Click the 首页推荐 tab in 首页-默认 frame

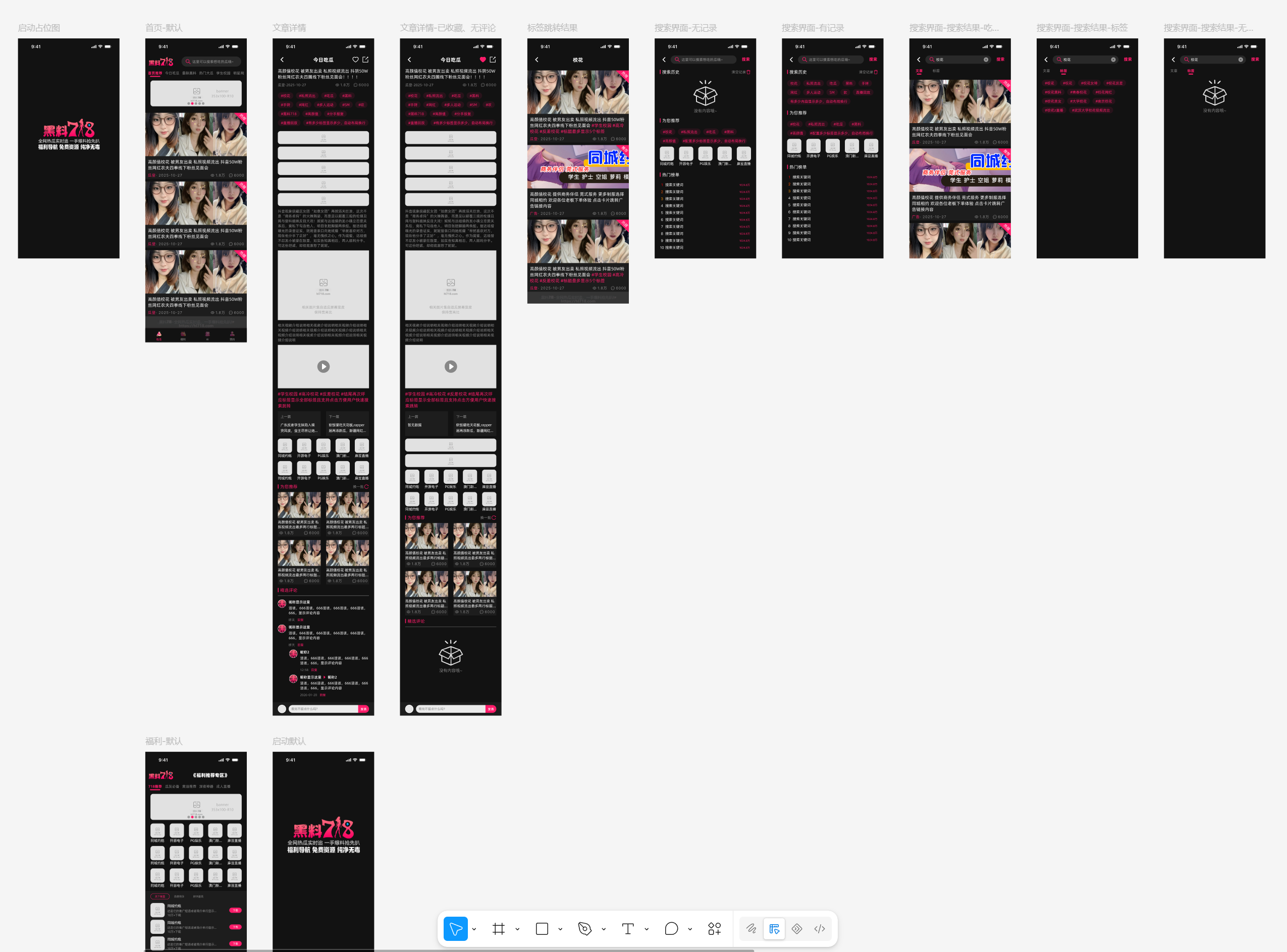[x=155, y=73]
